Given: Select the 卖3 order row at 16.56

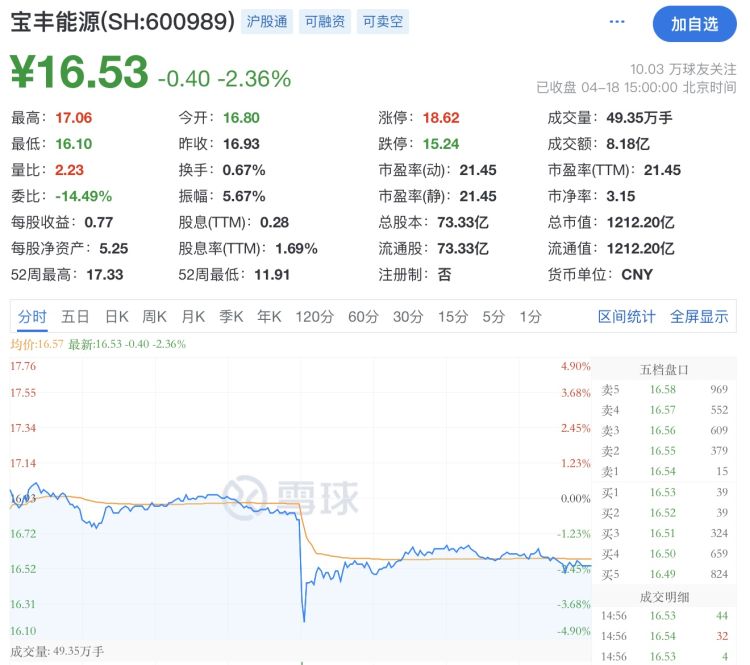Looking at the screenshot, I should (x=664, y=431).
